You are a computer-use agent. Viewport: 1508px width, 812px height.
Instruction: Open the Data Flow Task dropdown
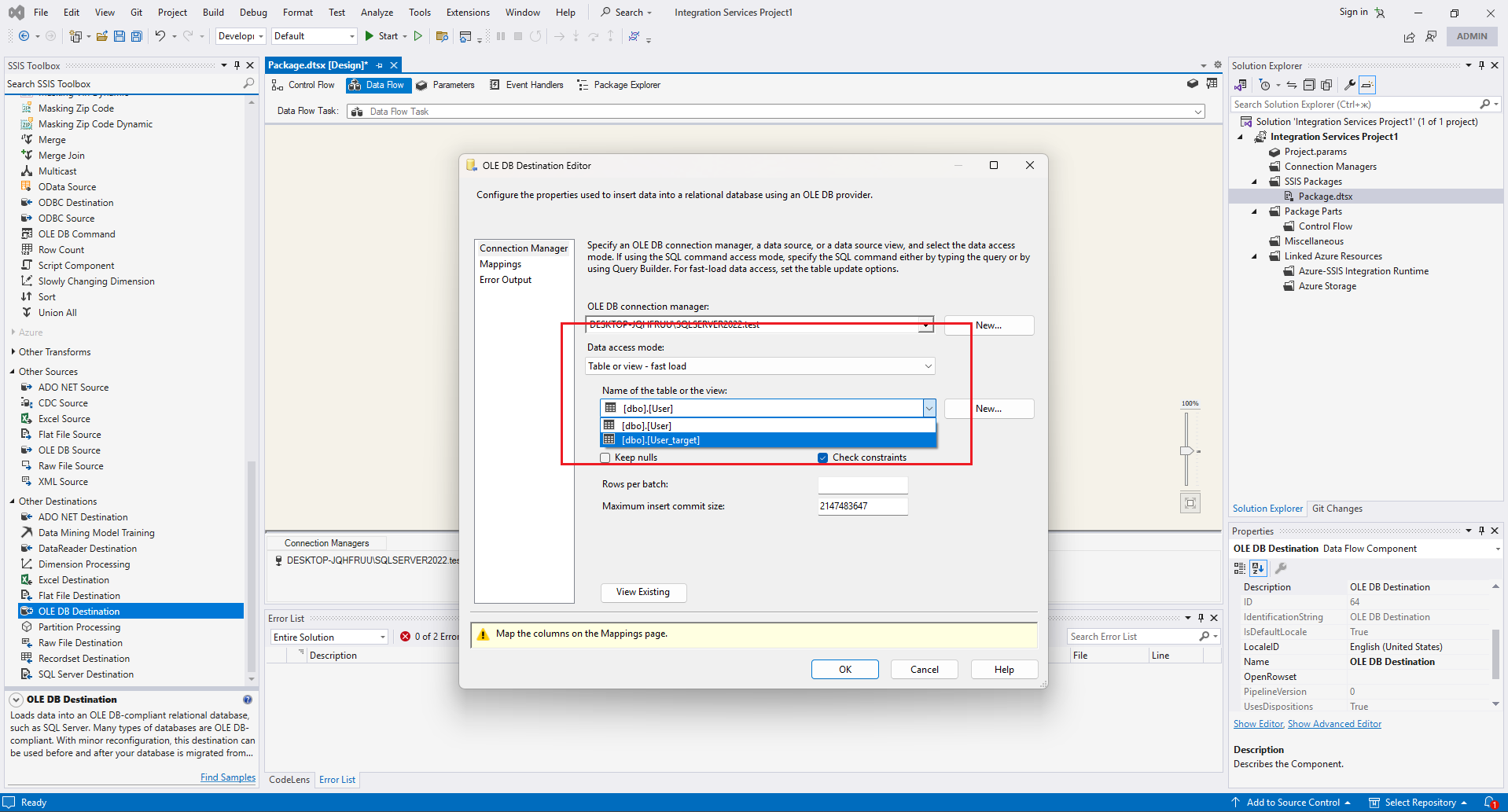1198,112
